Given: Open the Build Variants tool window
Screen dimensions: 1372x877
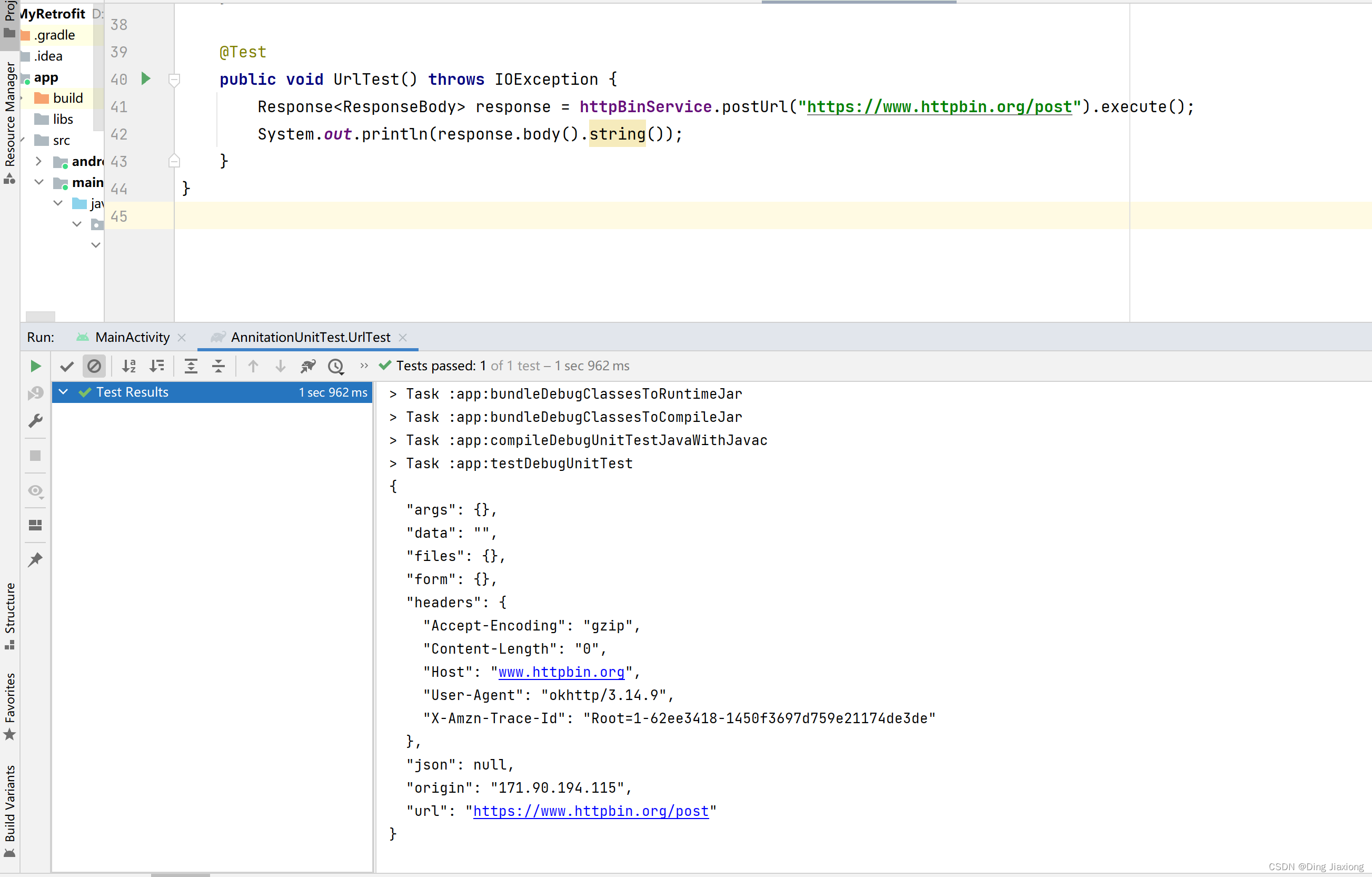Looking at the screenshot, I should (x=9, y=811).
